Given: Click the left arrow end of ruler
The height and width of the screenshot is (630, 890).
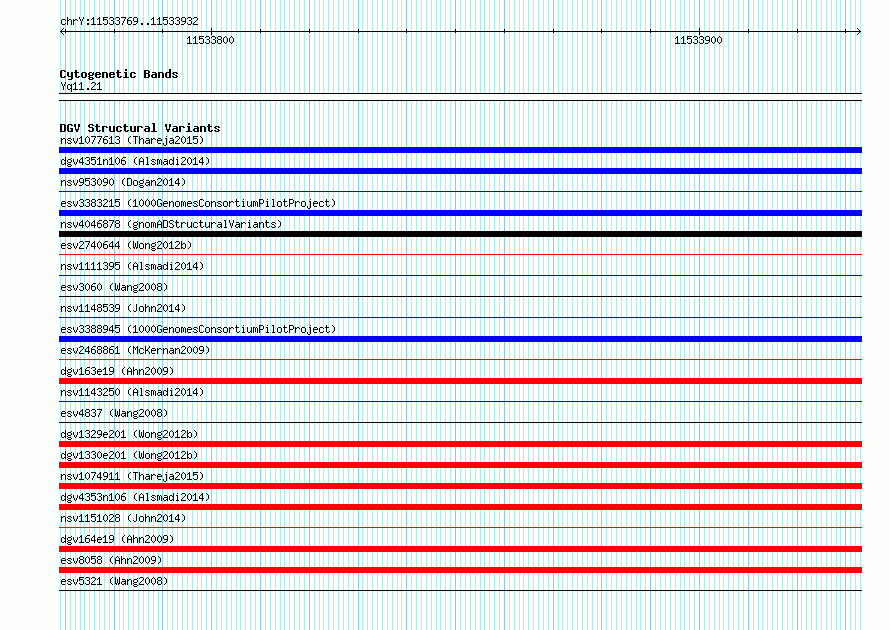Looking at the screenshot, I should pyautogui.click(x=63, y=32).
